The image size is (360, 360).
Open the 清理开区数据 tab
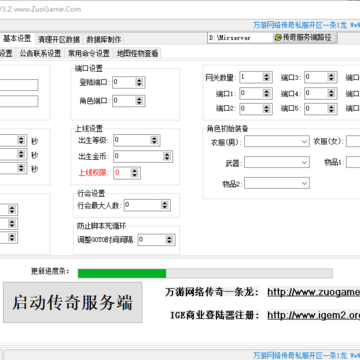59,39
